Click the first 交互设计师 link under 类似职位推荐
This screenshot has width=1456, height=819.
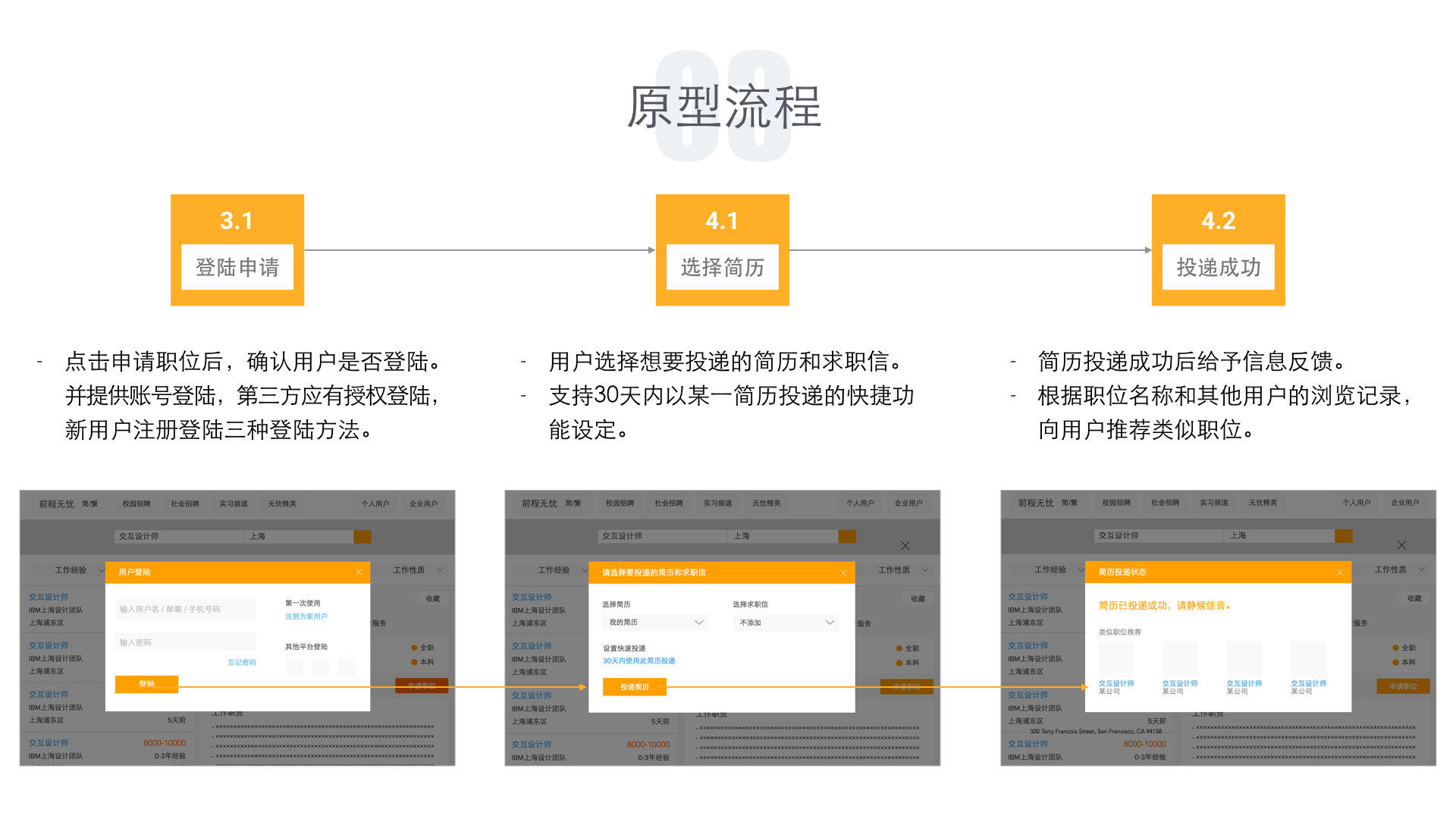1116,683
